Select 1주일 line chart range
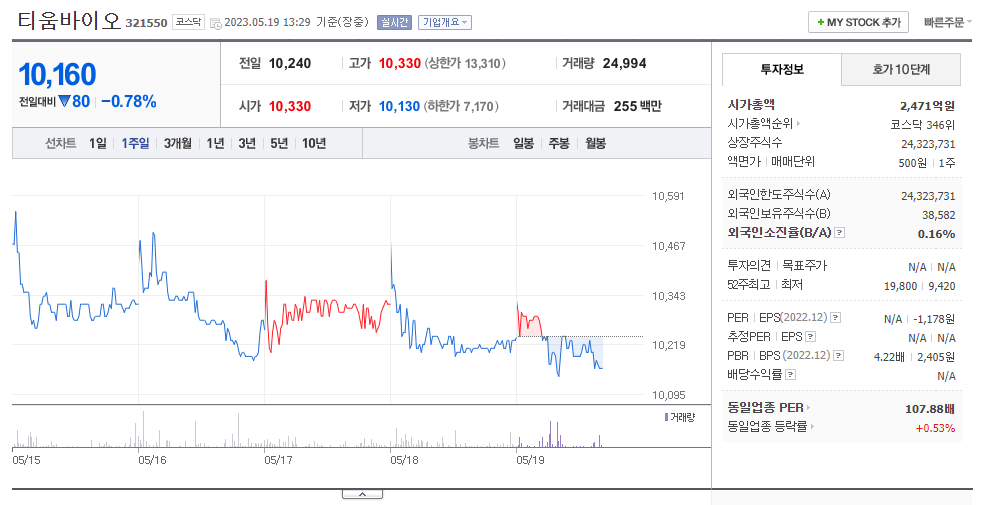 (x=136, y=144)
